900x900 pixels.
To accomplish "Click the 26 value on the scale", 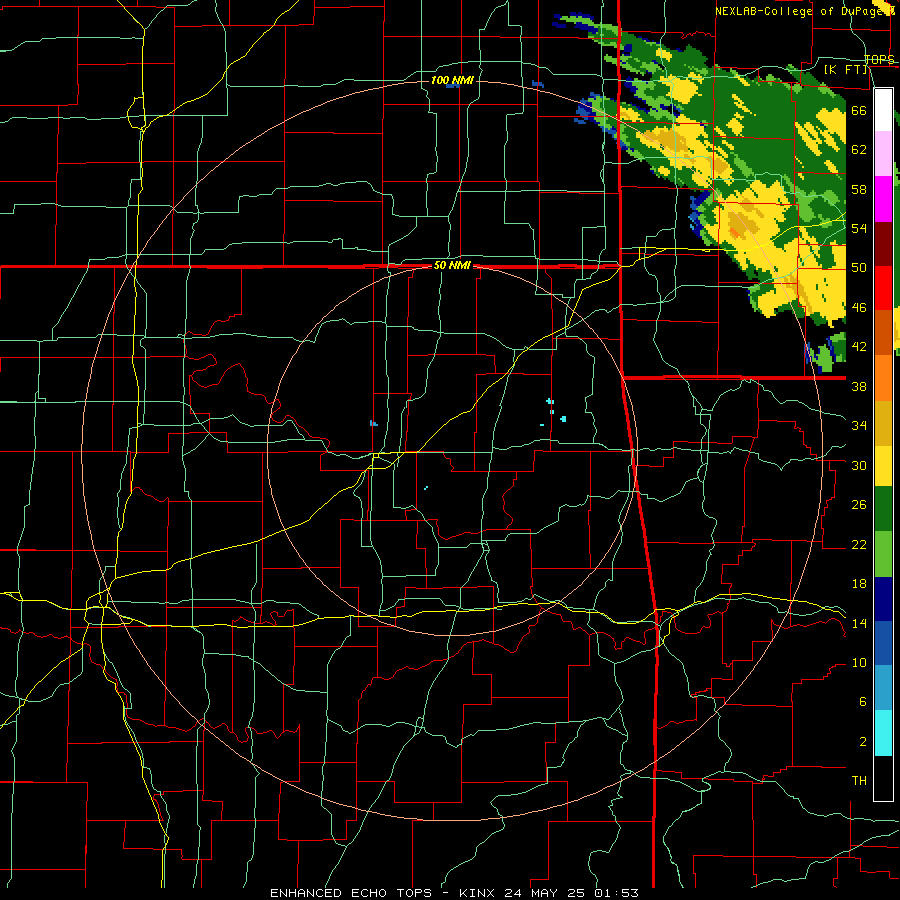I will coord(859,505).
